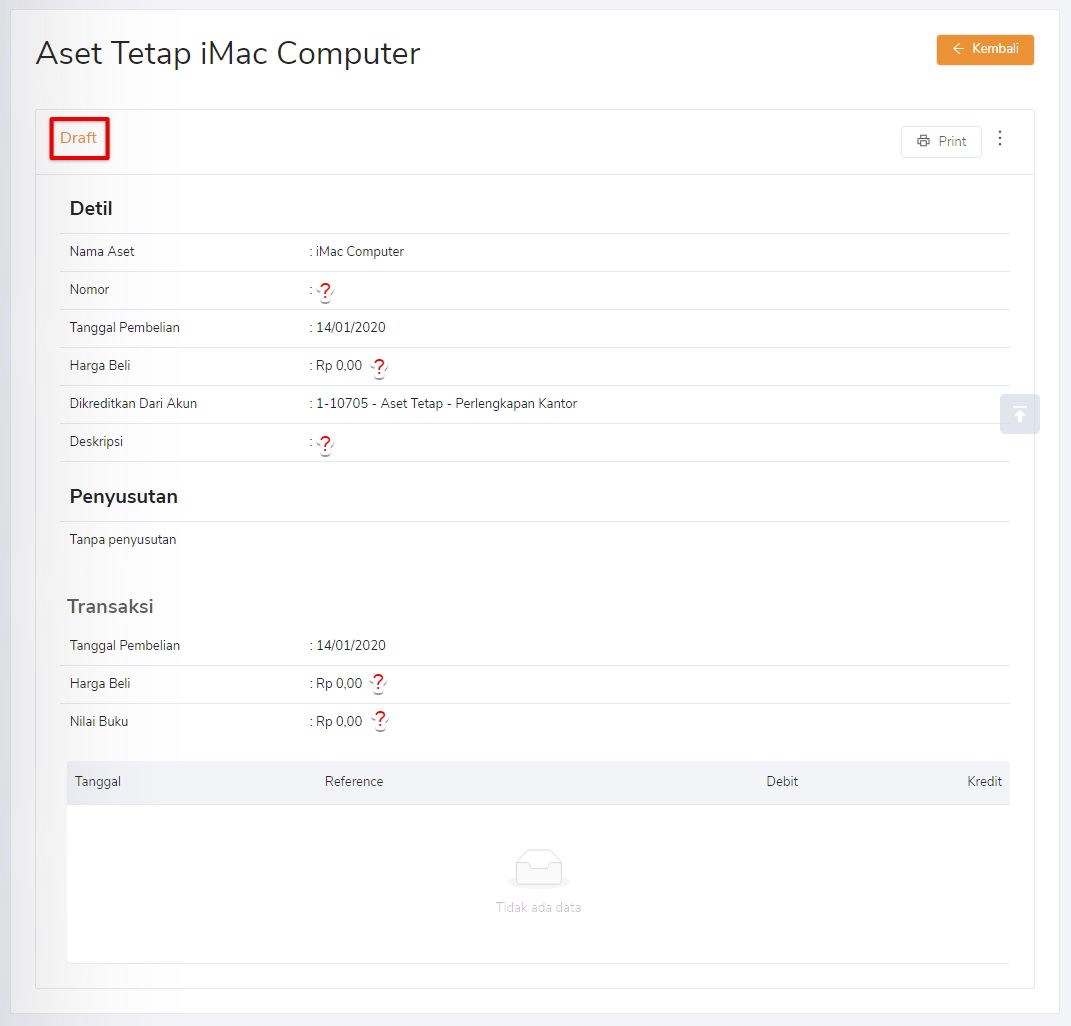Click the red question mark beside Nomor
This screenshot has width=1071, height=1026.
point(325,293)
